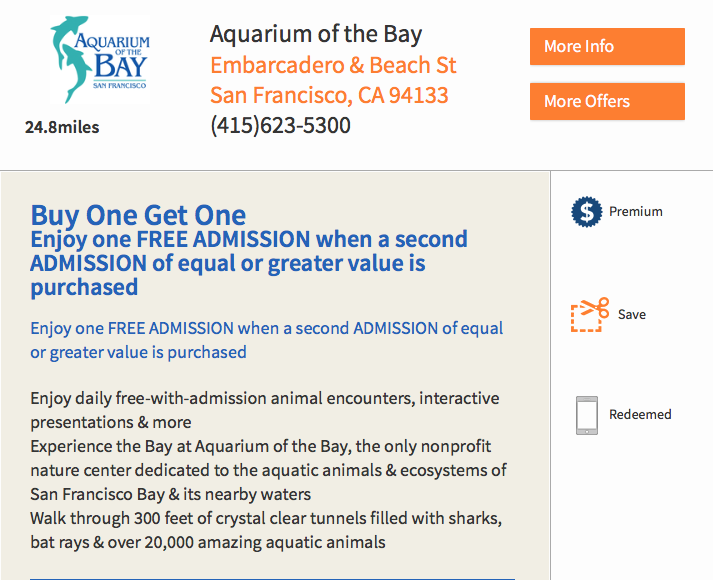The width and height of the screenshot is (713, 580).
Task: Click the Aquarium of the Bay title
Action: point(316,35)
